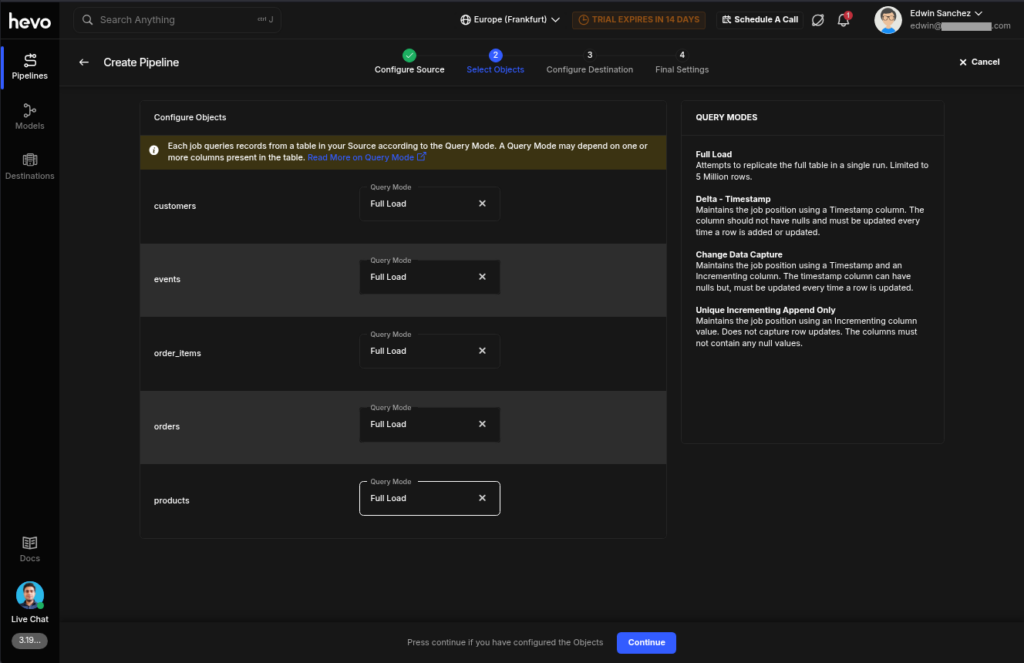Clear the customers Query Mode selection
The width and height of the screenshot is (1024, 663).
482,204
